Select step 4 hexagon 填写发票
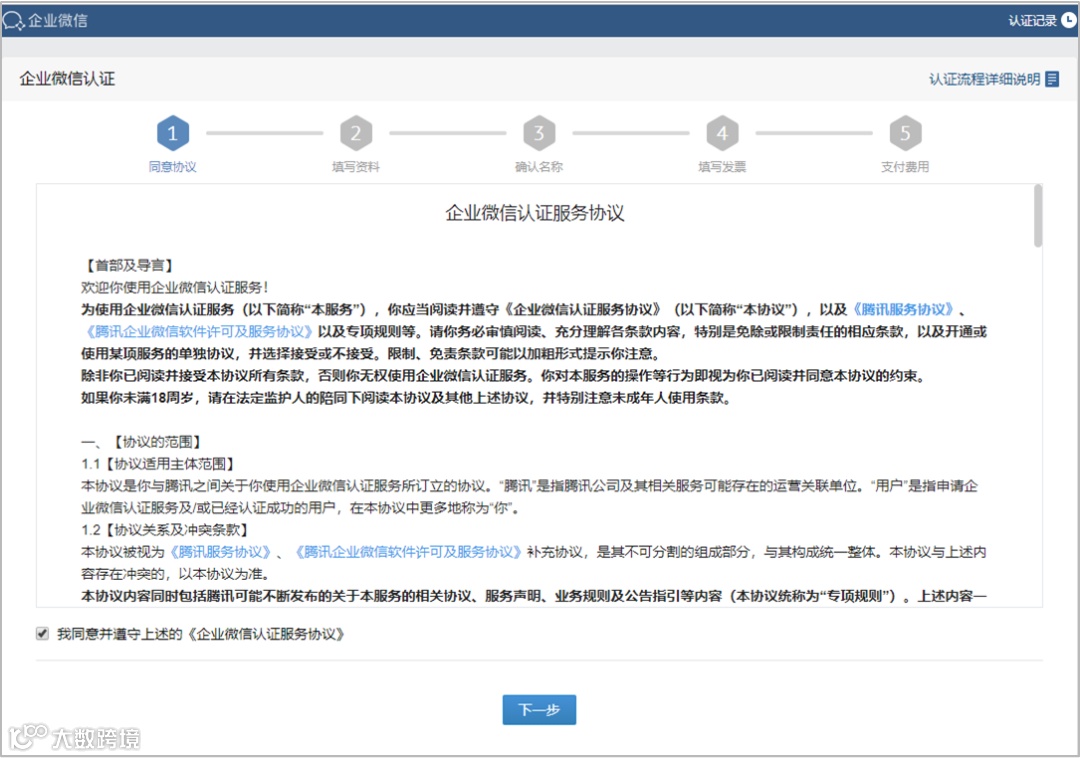Viewport: 1080px width, 758px height. click(x=722, y=133)
